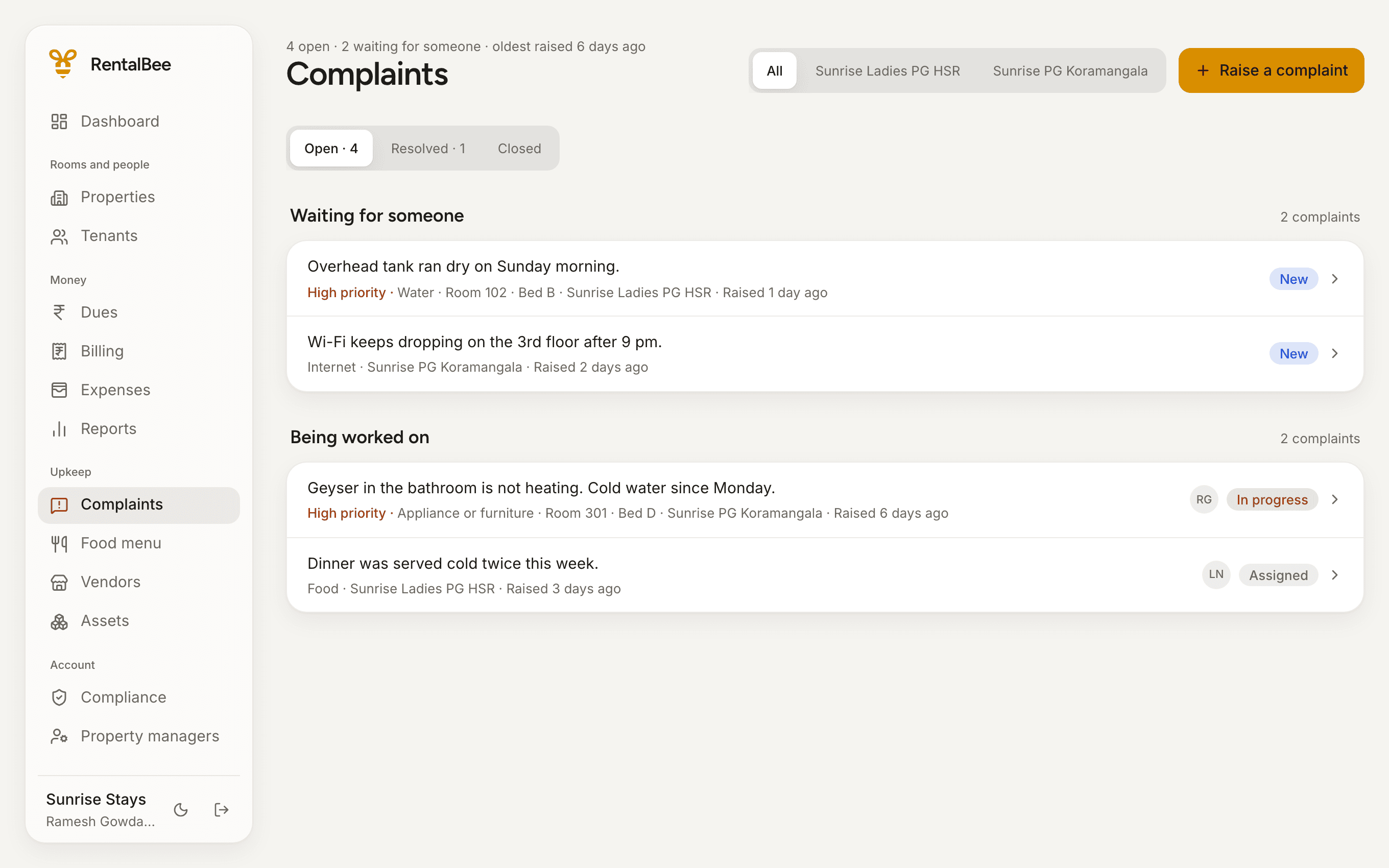Screen dimensions: 1389x868
Task: Open cold dinner complaint via its chevron
Action: [1335, 575]
